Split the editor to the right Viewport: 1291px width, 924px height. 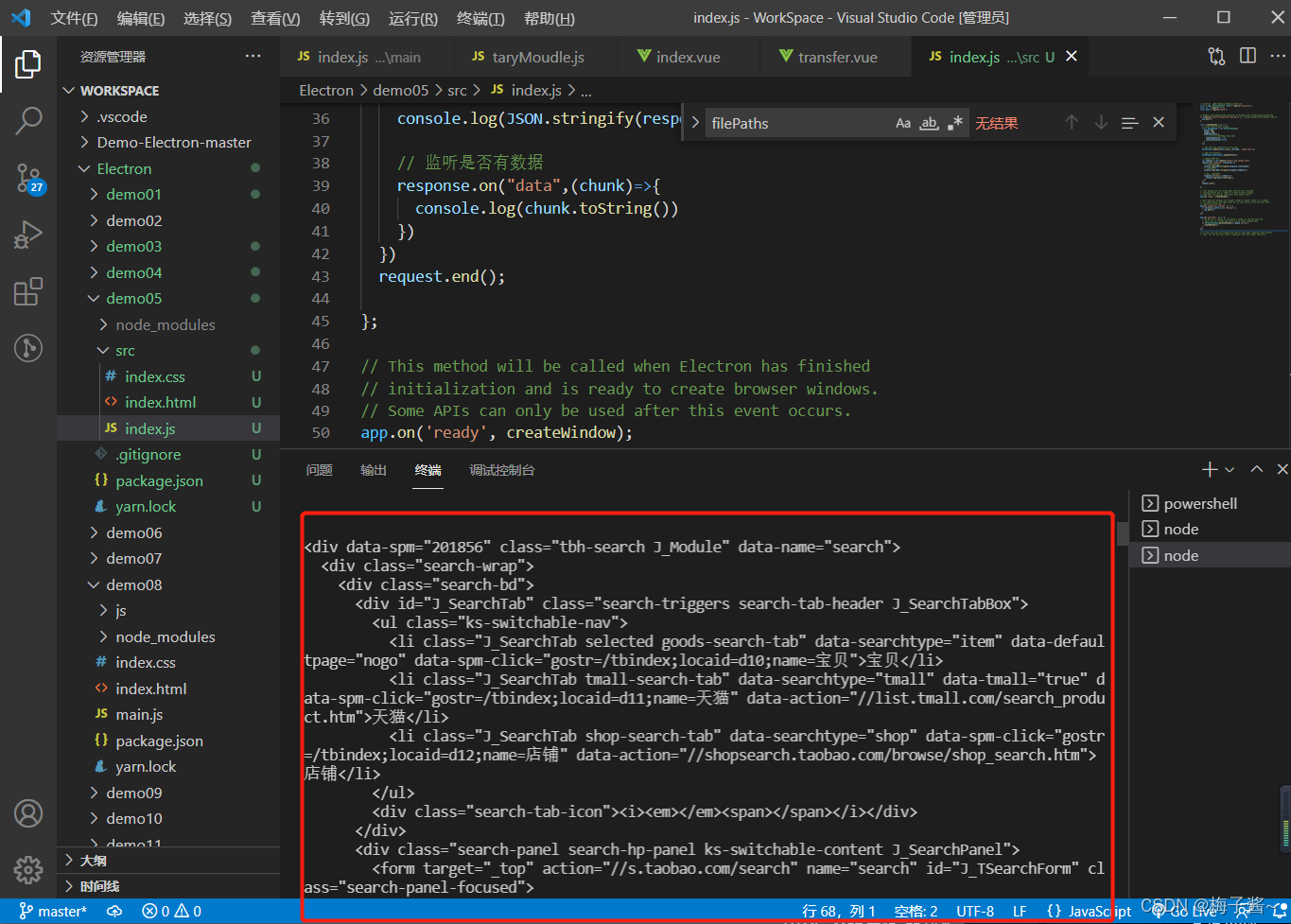coord(1247,57)
